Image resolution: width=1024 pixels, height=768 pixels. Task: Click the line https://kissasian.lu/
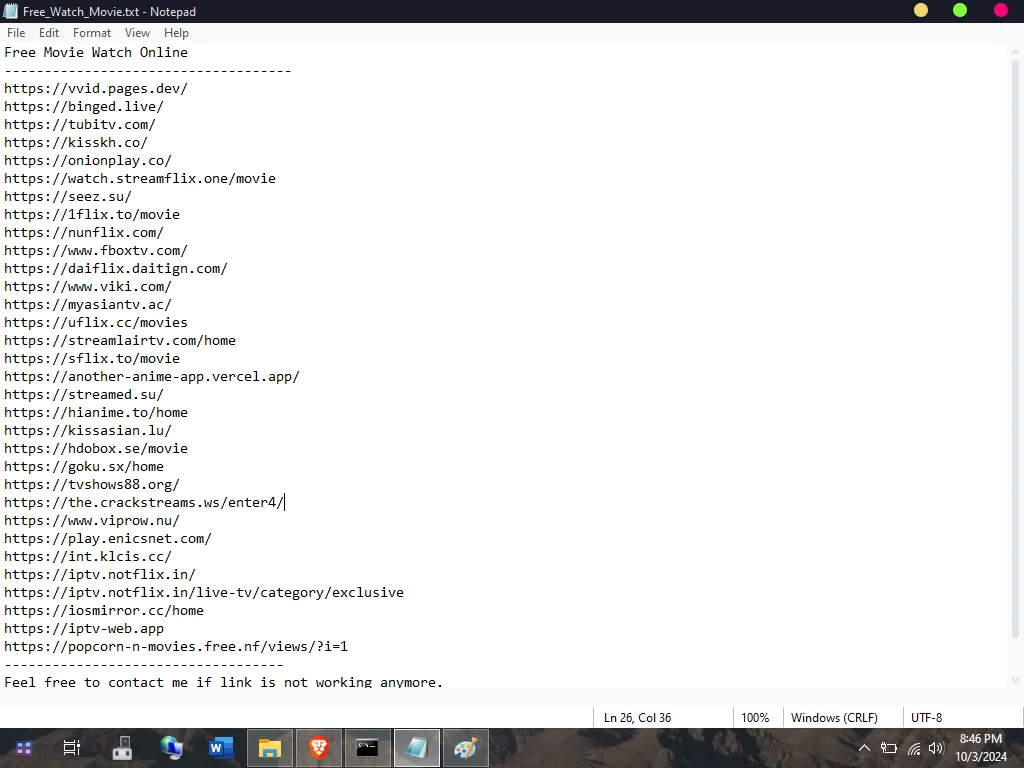[x=88, y=430]
